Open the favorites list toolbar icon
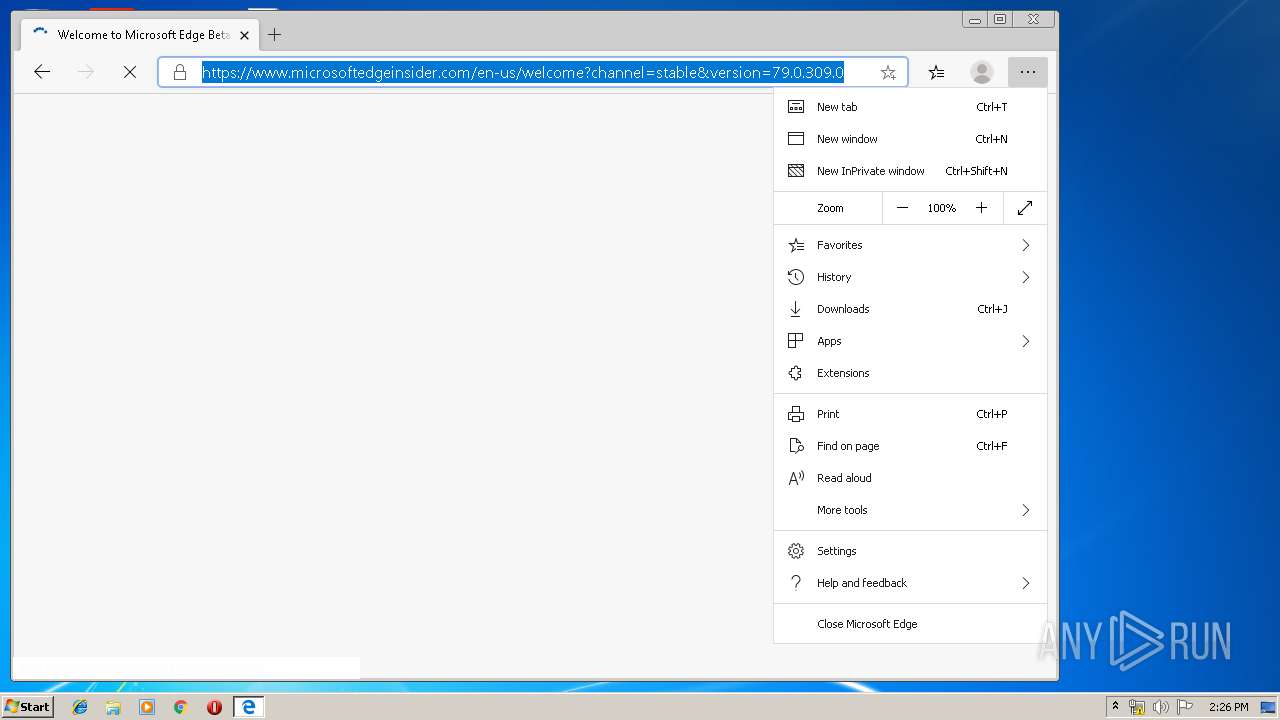The width and height of the screenshot is (1280, 720). click(x=936, y=72)
